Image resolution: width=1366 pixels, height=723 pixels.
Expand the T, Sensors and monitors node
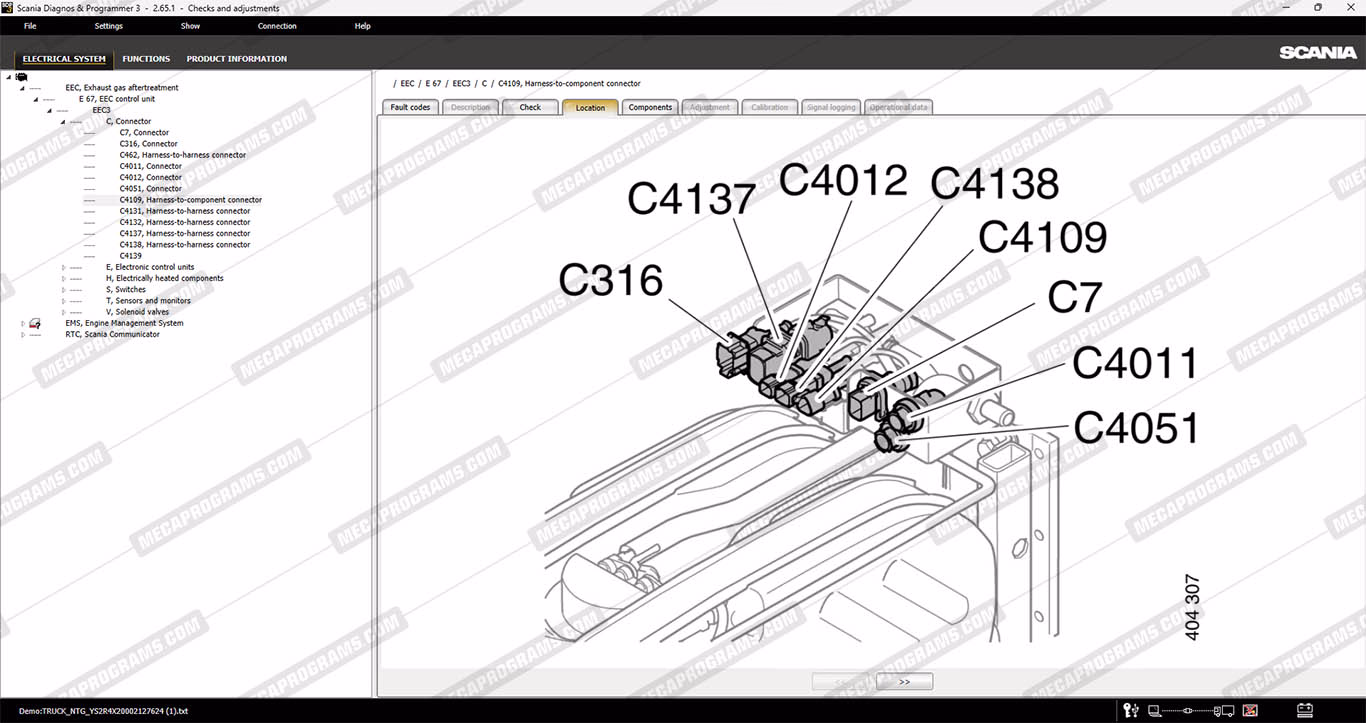pos(63,300)
